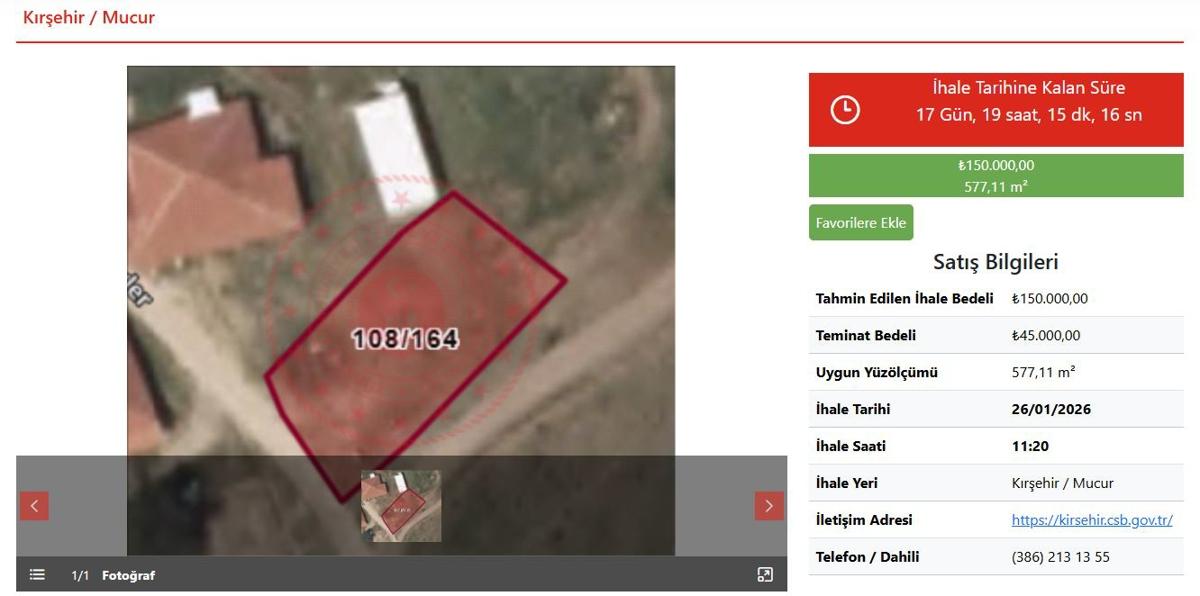Image resolution: width=1200 pixels, height=596 pixels.
Task: Click the green ₺150.000,00 price banner
Action: [996, 175]
